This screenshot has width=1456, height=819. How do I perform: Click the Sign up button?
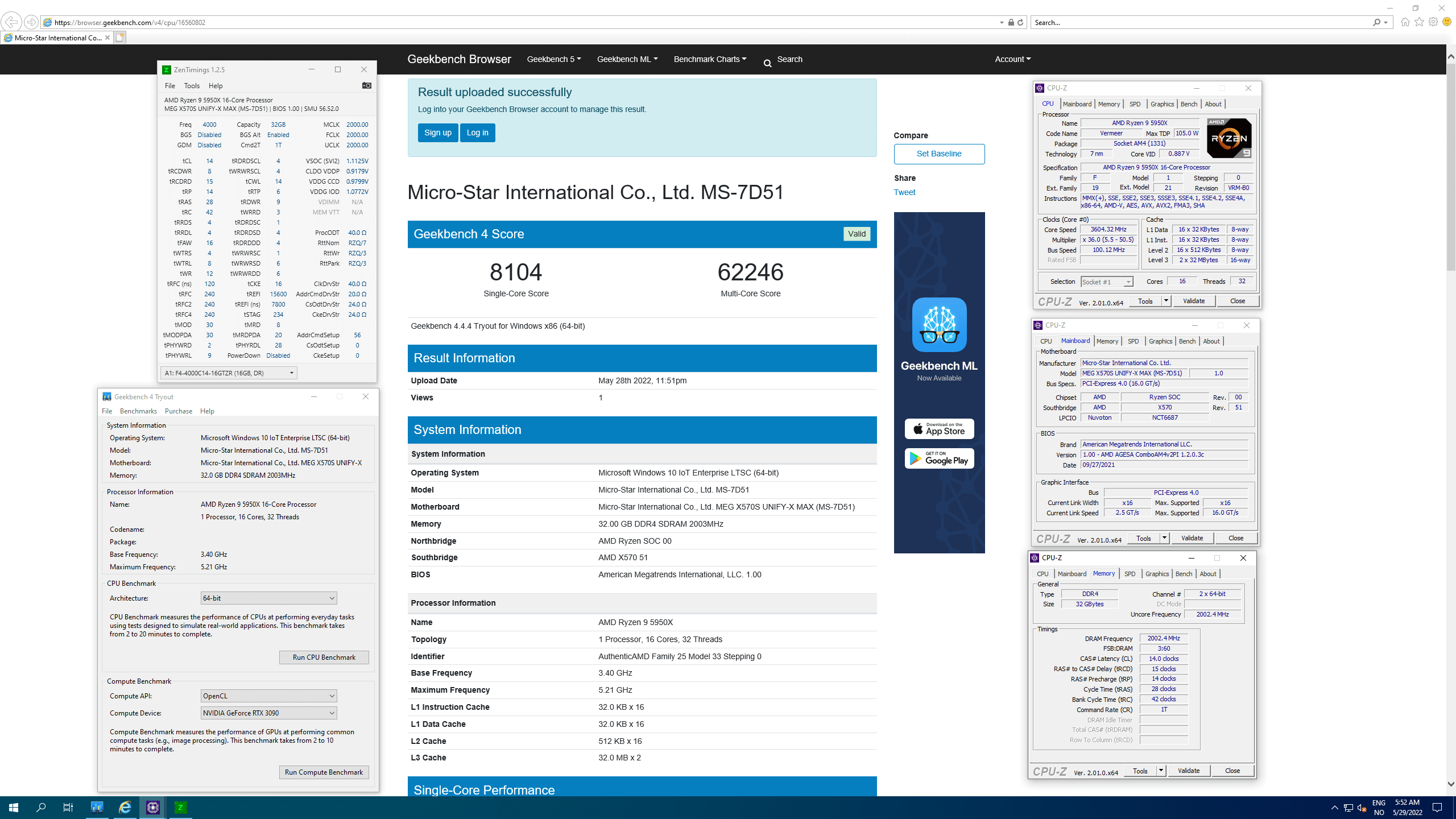(x=438, y=133)
